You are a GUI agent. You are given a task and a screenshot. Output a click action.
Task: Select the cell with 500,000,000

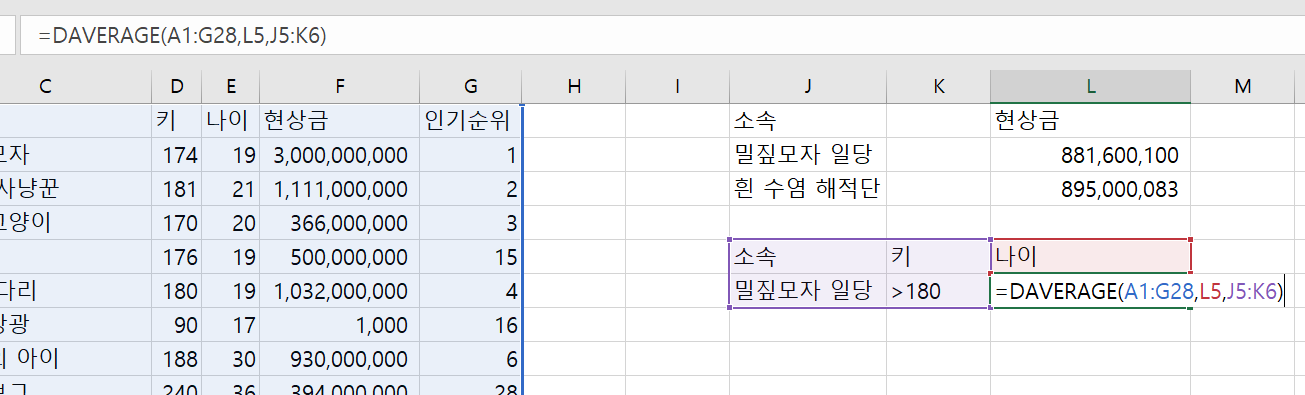click(339, 257)
